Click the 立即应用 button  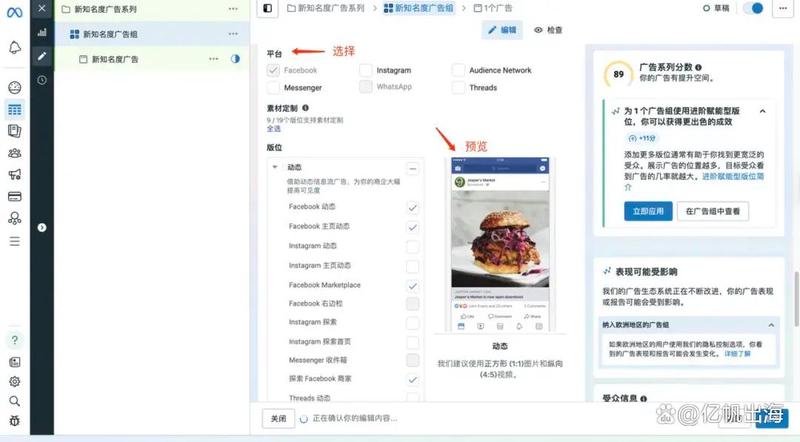coord(647,211)
